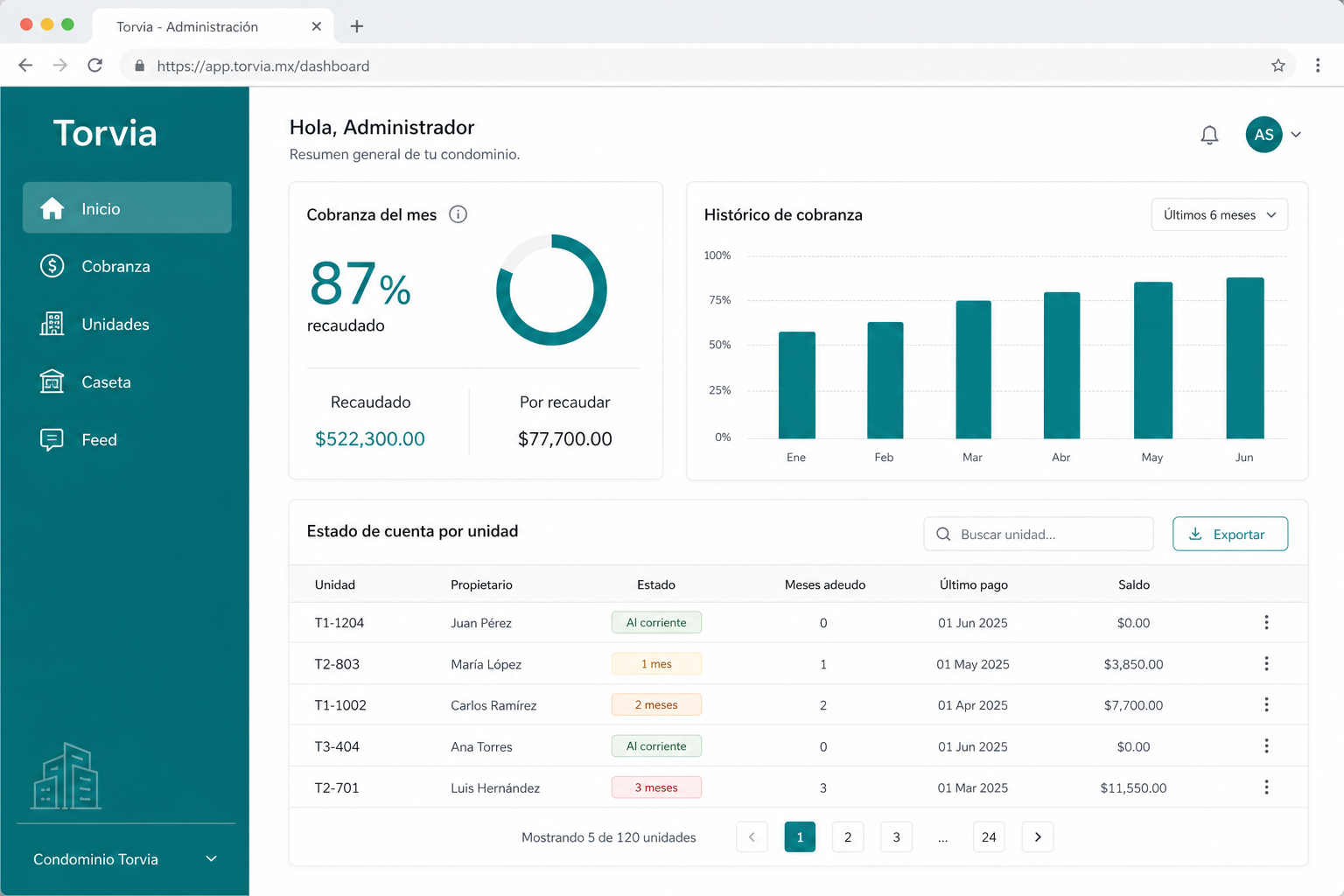Open the Últimos 6 meses dropdown
1344x896 pixels.
point(1220,214)
